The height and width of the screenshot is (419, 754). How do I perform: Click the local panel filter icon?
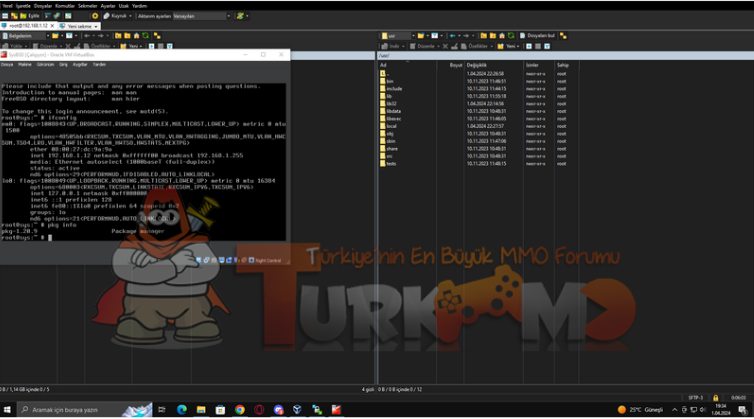(69, 36)
